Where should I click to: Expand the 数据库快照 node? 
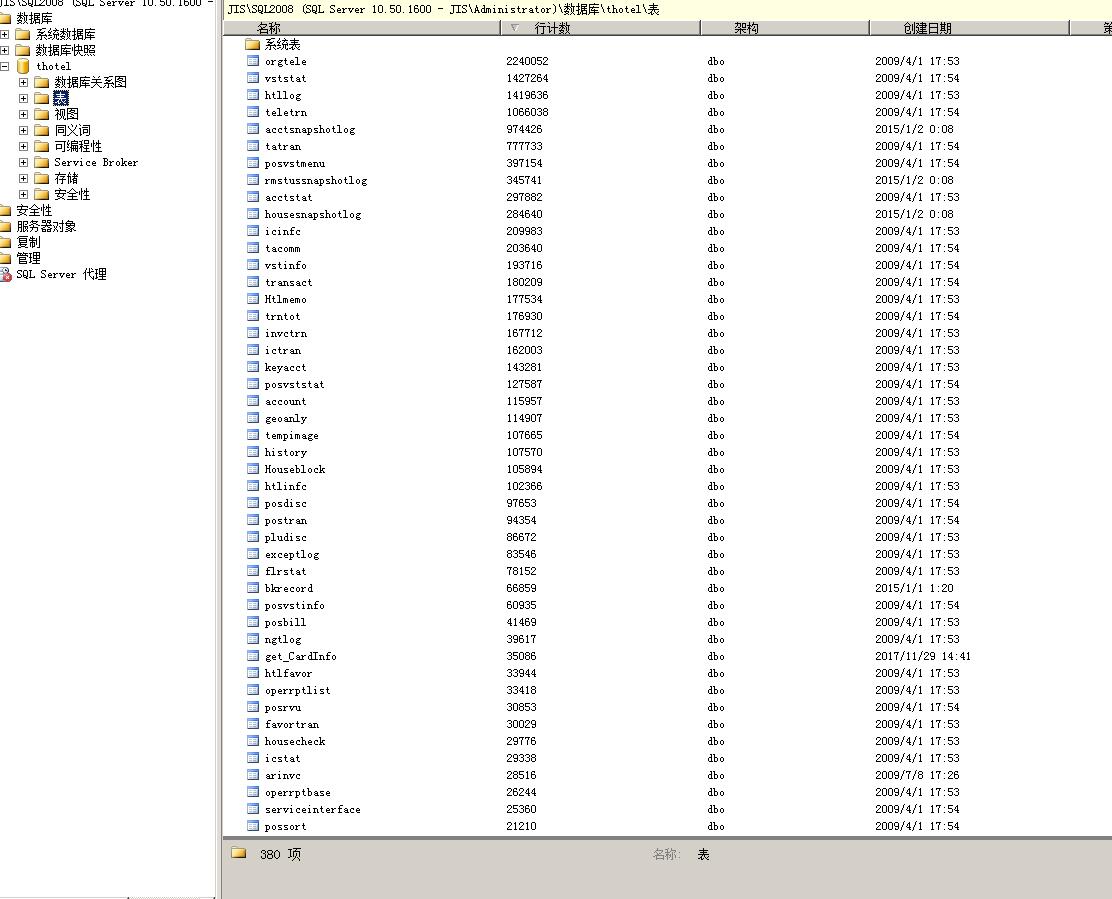click(x=5, y=50)
